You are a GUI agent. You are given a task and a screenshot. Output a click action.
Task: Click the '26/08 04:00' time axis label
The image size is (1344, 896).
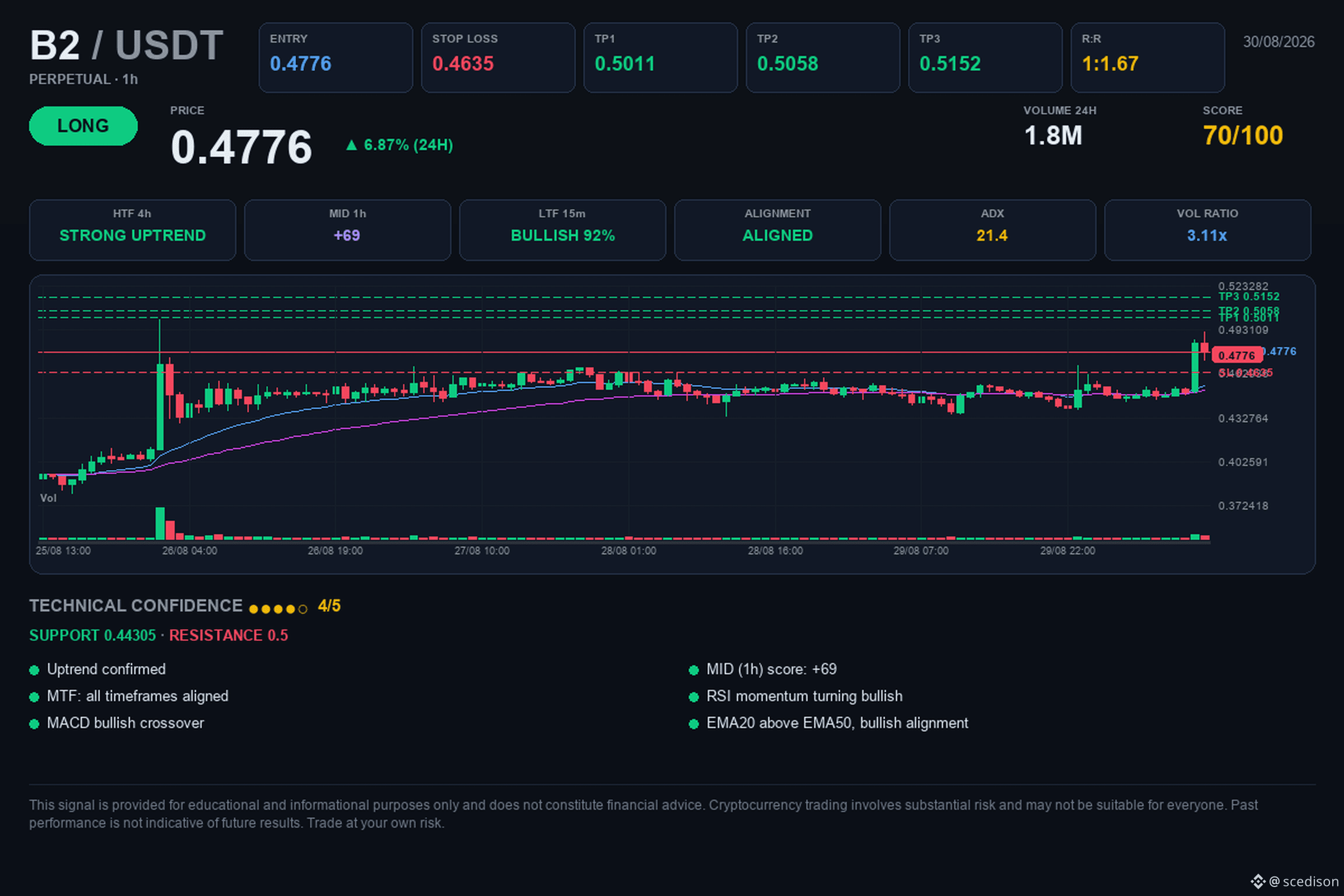(189, 551)
